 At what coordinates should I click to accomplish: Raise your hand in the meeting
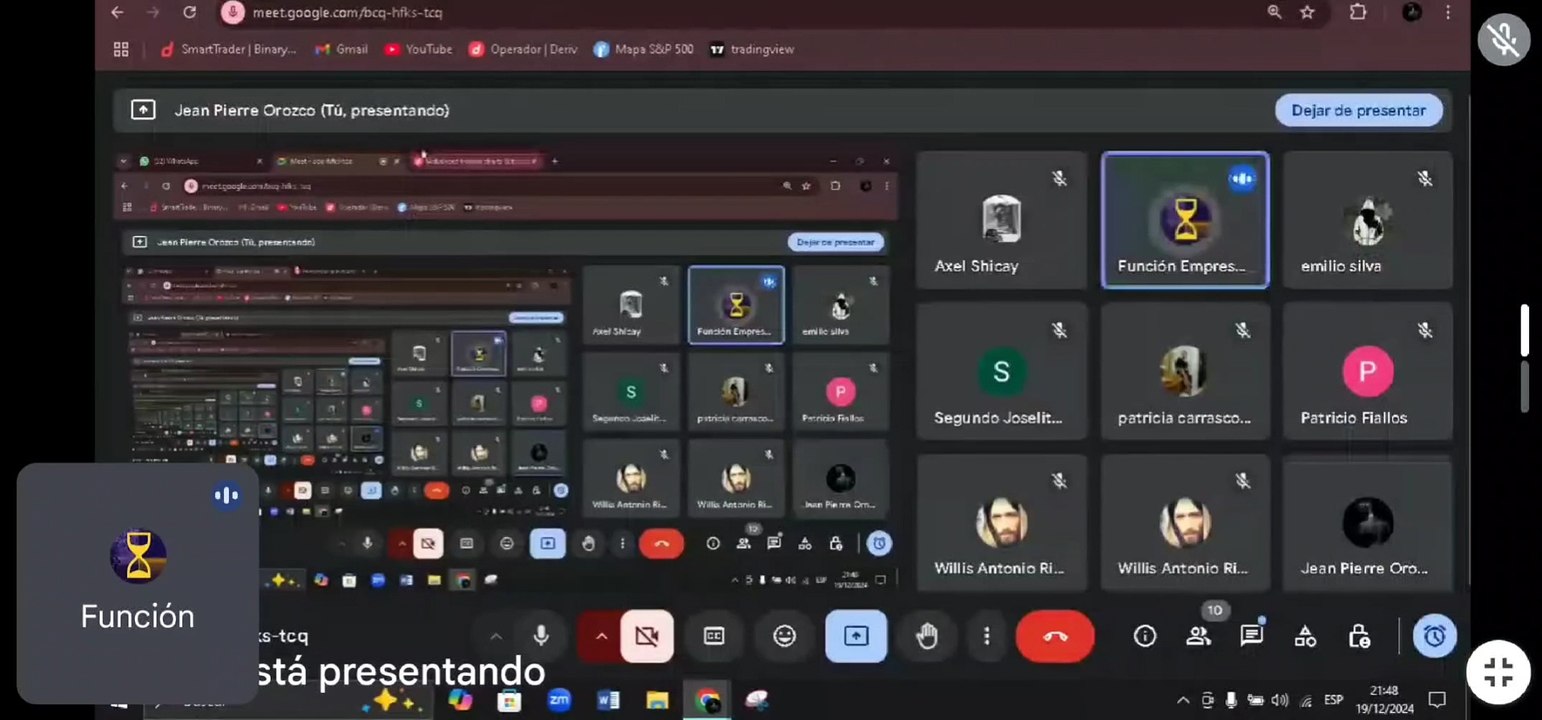927,636
